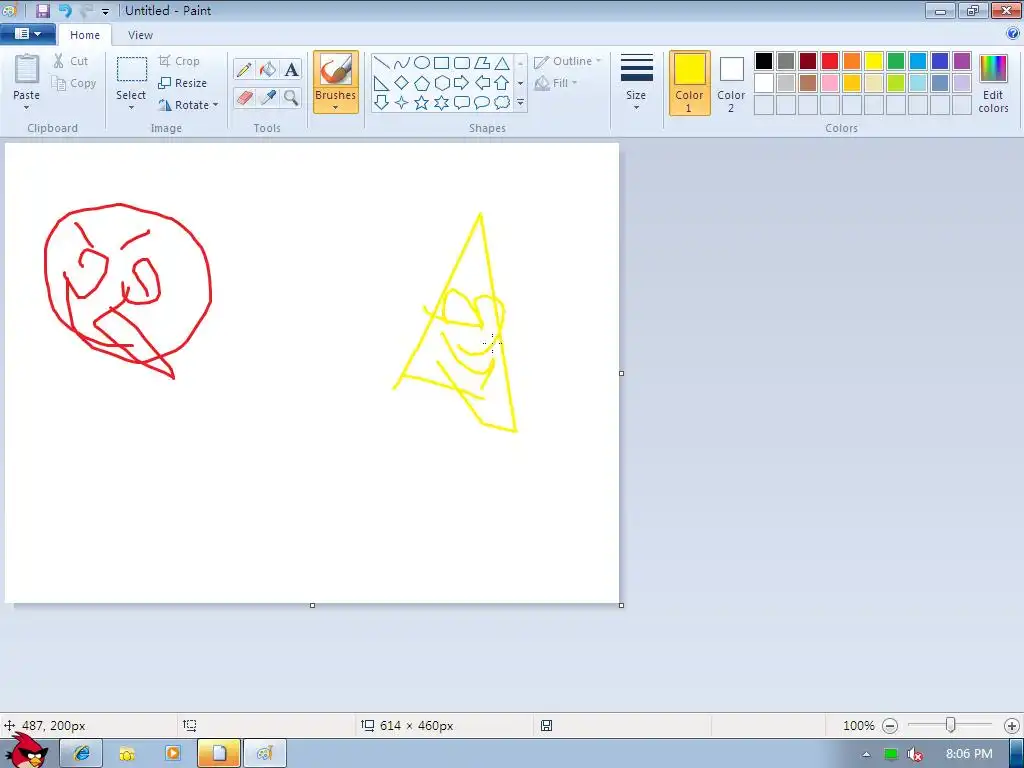Viewport: 1024px width, 768px height.
Task: Open the shape Fill dropdown
Action: click(x=556, y=83)
